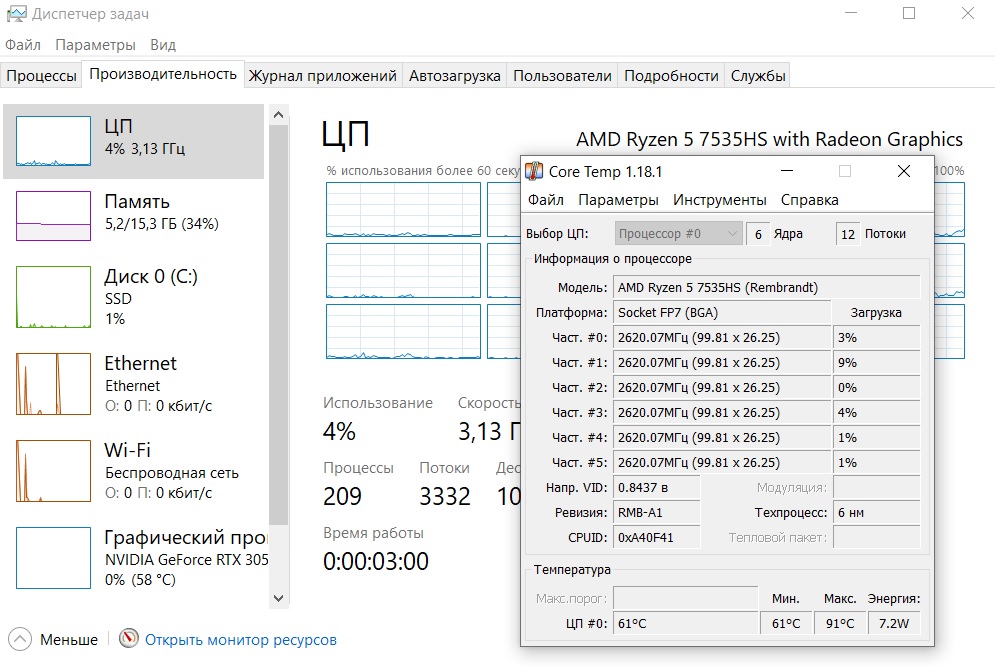
Task: Collapse view with the Меньше arrow icon
Action: [20, 639]
